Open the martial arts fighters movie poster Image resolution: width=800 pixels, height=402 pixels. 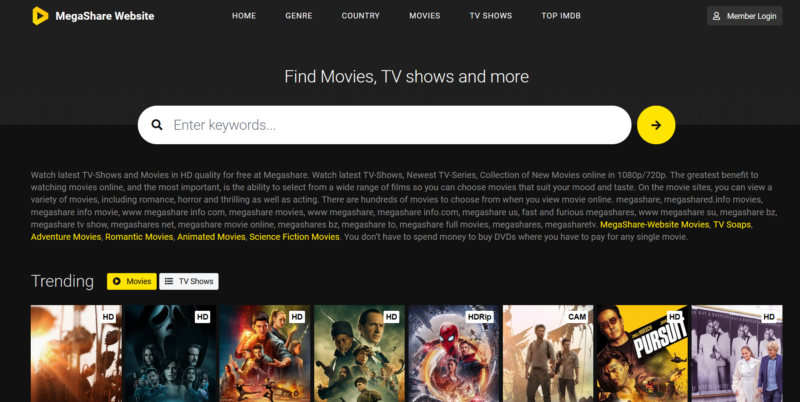(265, 354)
